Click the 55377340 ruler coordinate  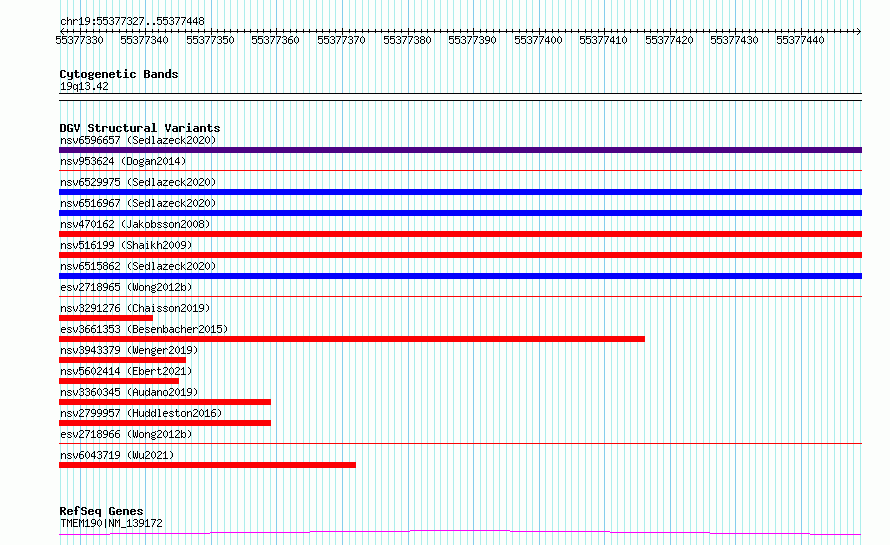pyautogui.click(x=144, y=40)
